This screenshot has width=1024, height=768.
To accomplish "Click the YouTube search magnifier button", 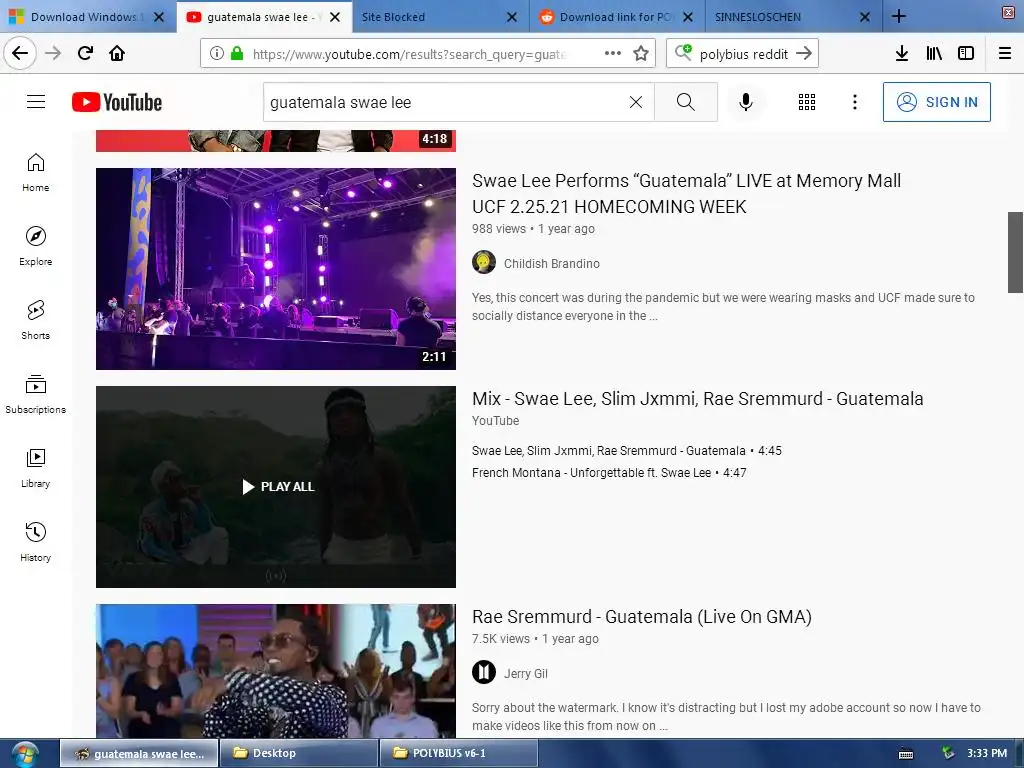I will click(686, 102).
